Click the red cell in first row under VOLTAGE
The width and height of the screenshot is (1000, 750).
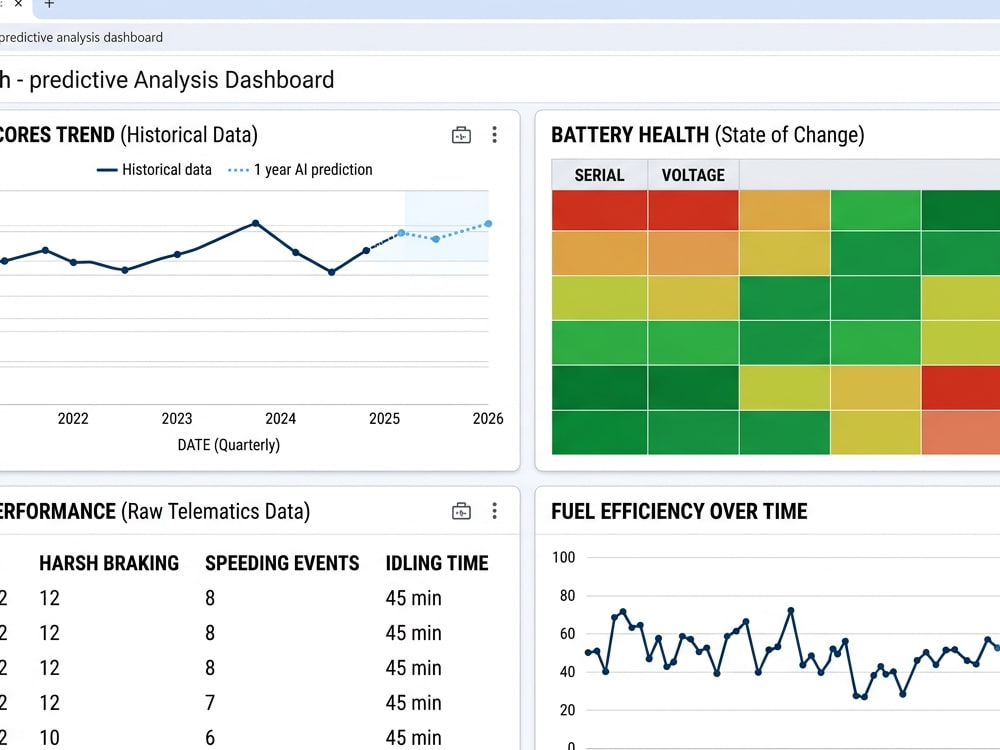tap(693, 210)
